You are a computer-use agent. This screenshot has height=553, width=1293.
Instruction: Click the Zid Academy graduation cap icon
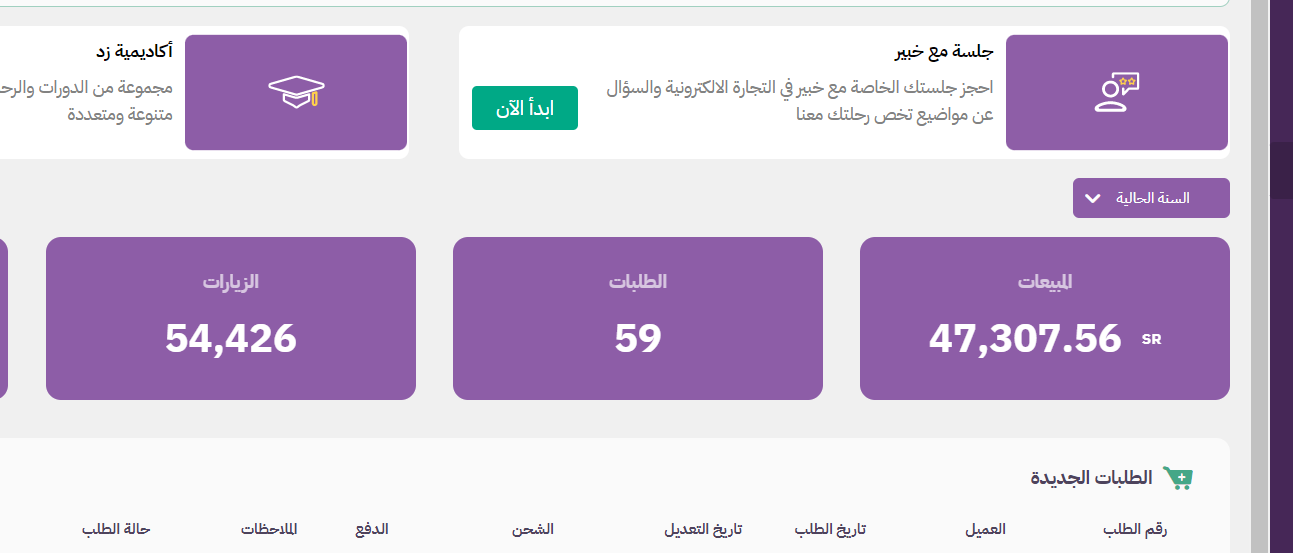[x=296, y=93]
